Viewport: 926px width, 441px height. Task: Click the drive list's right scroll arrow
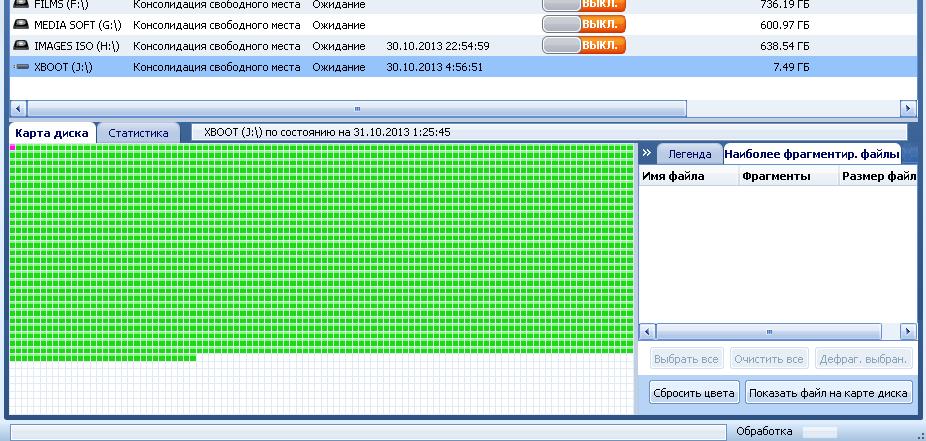tap(908, 109)
